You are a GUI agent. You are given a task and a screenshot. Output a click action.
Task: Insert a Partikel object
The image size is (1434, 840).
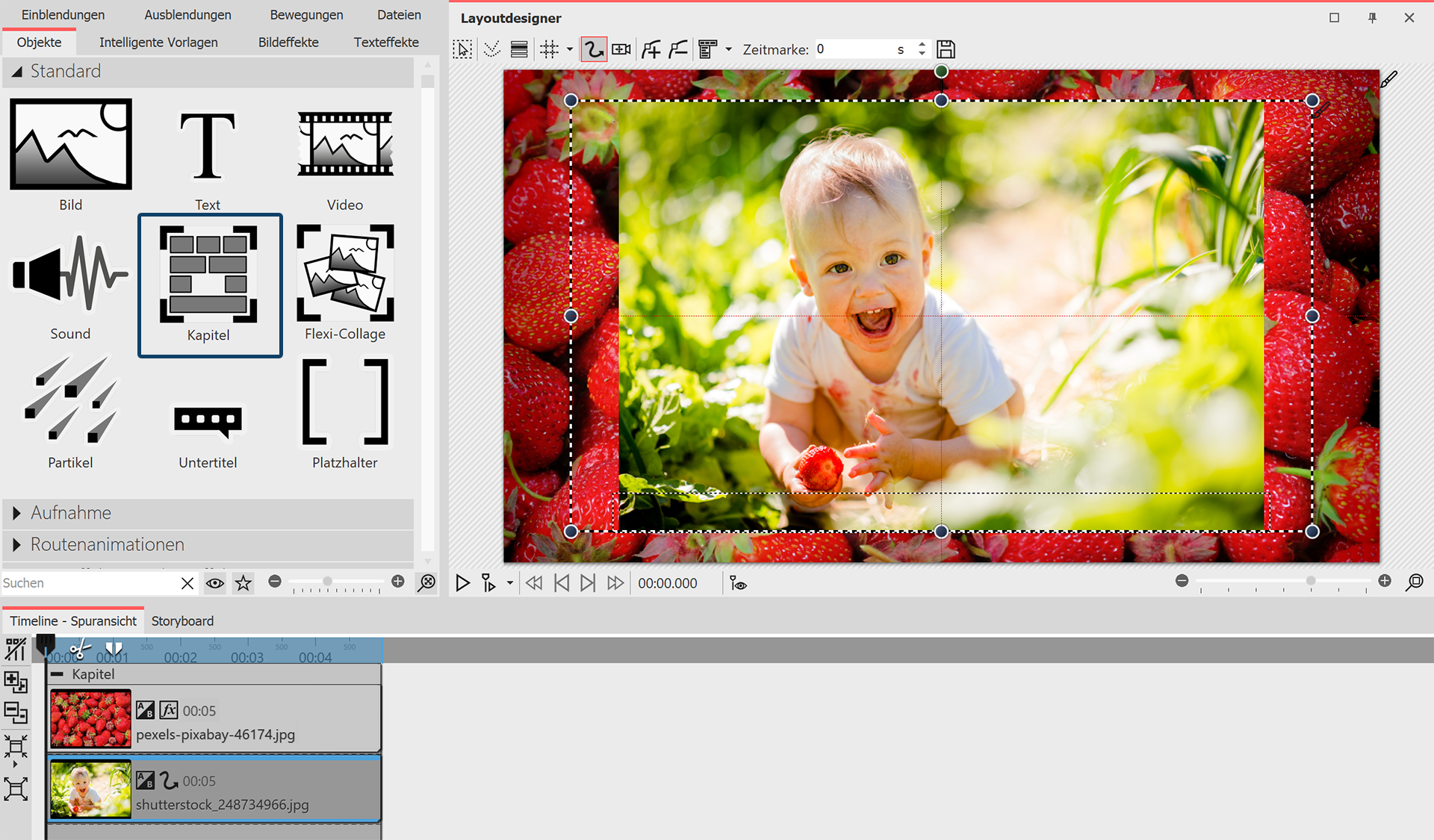(69, 407)
